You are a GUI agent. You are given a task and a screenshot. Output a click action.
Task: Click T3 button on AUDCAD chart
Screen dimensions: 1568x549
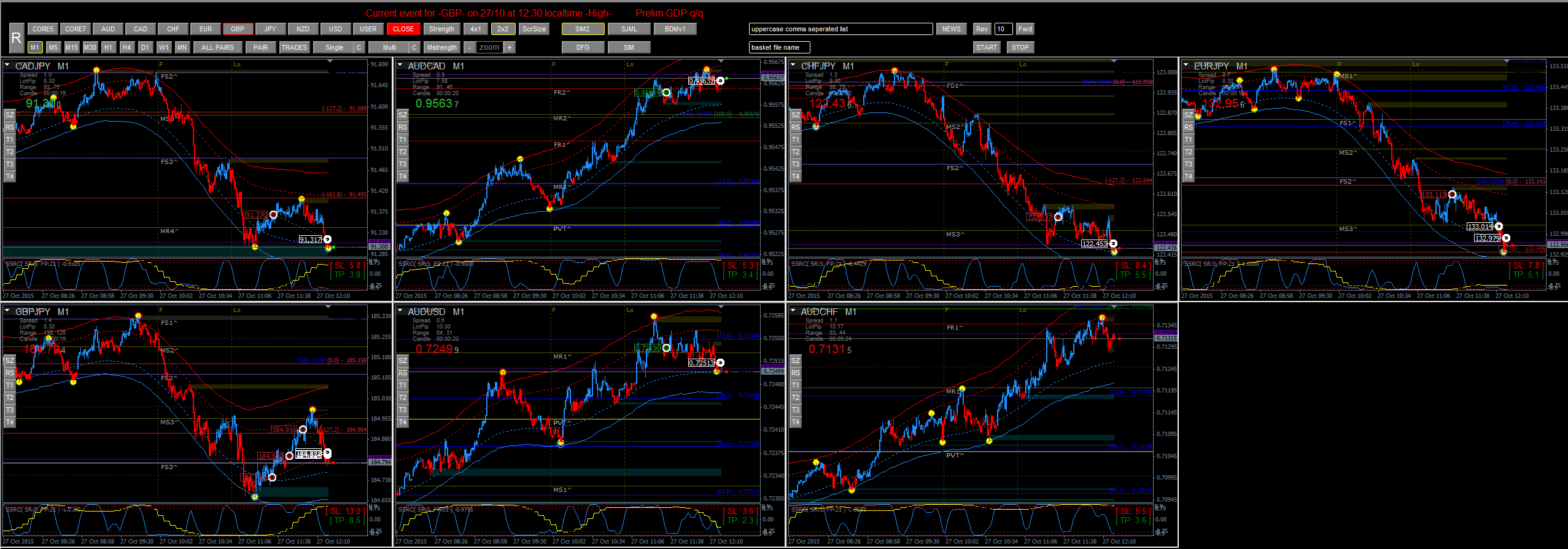pyautogui.click(x=403, y=164)
